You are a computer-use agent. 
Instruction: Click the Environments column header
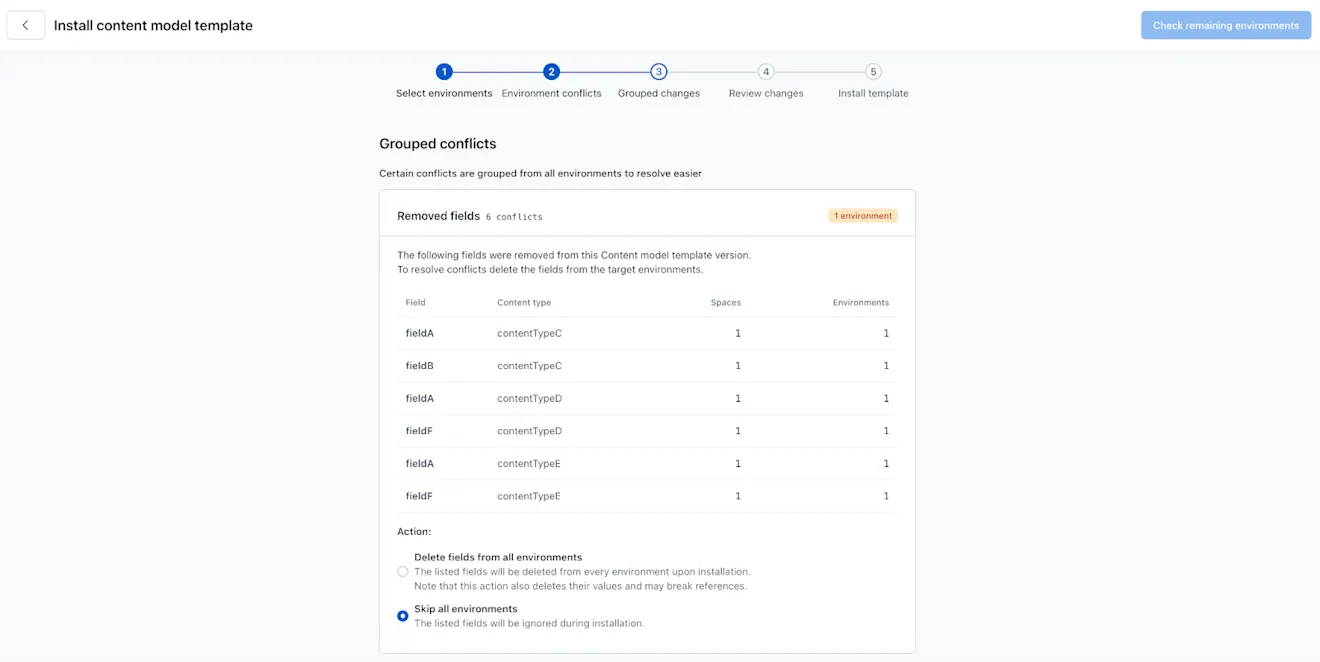[861, 302]
